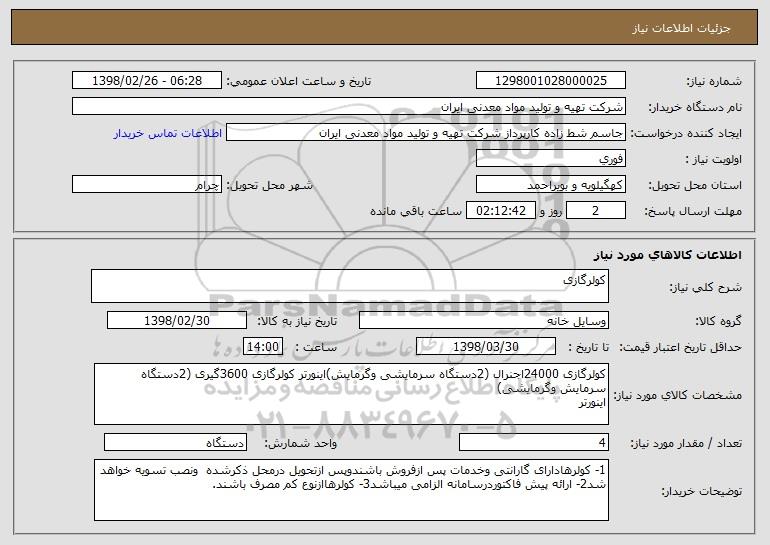The image size is (770, 545).
Task: Click the delivery city field چرام
Action: click(x=147, y=184)
